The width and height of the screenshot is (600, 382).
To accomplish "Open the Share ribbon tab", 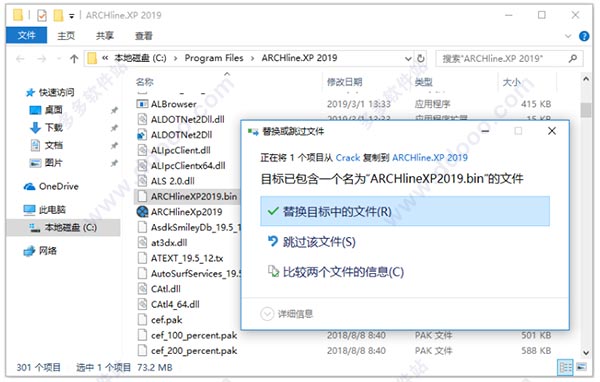I will coord(105,36).
